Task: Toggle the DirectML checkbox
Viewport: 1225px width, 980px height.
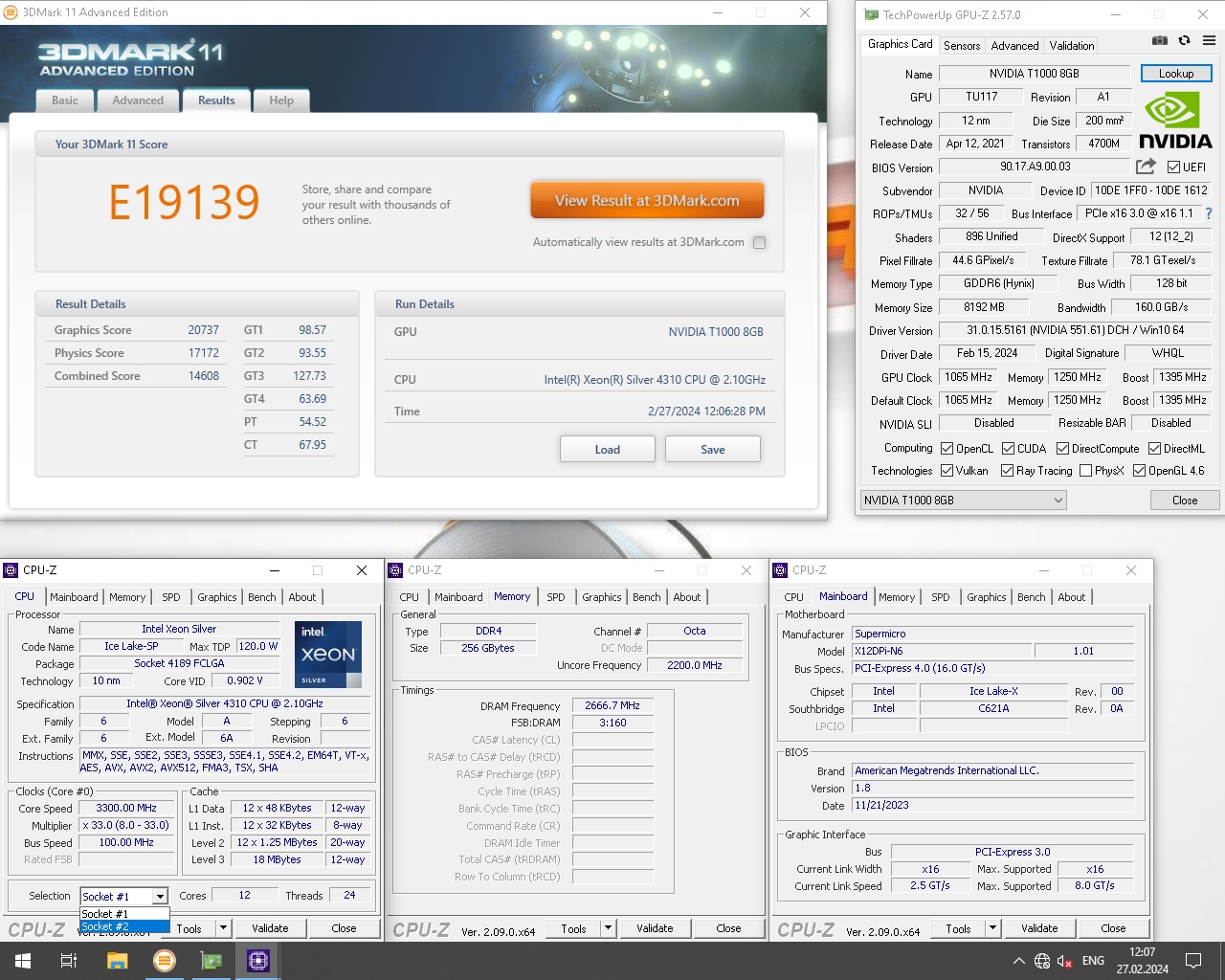Action: point(1154,448)
